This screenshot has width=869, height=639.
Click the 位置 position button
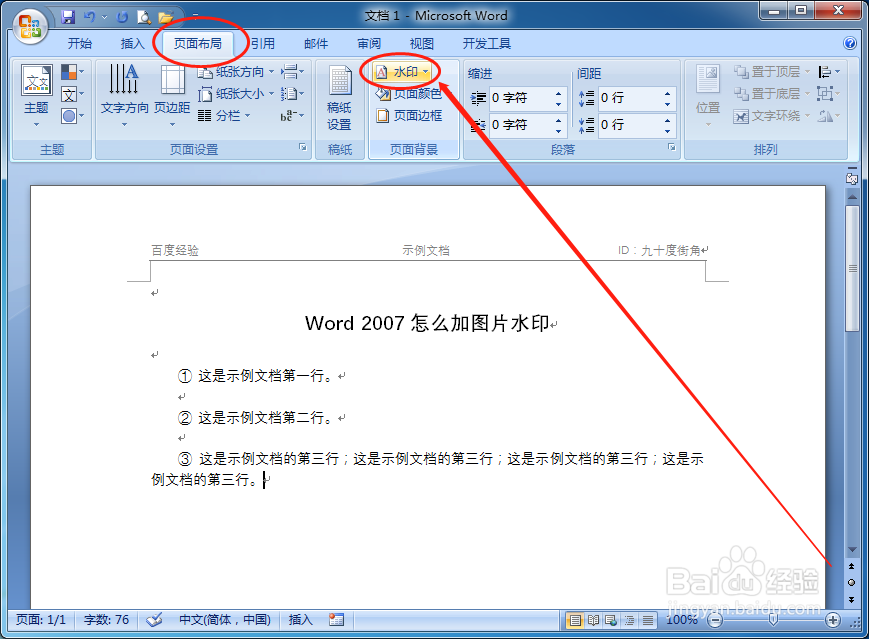[708, 96]
